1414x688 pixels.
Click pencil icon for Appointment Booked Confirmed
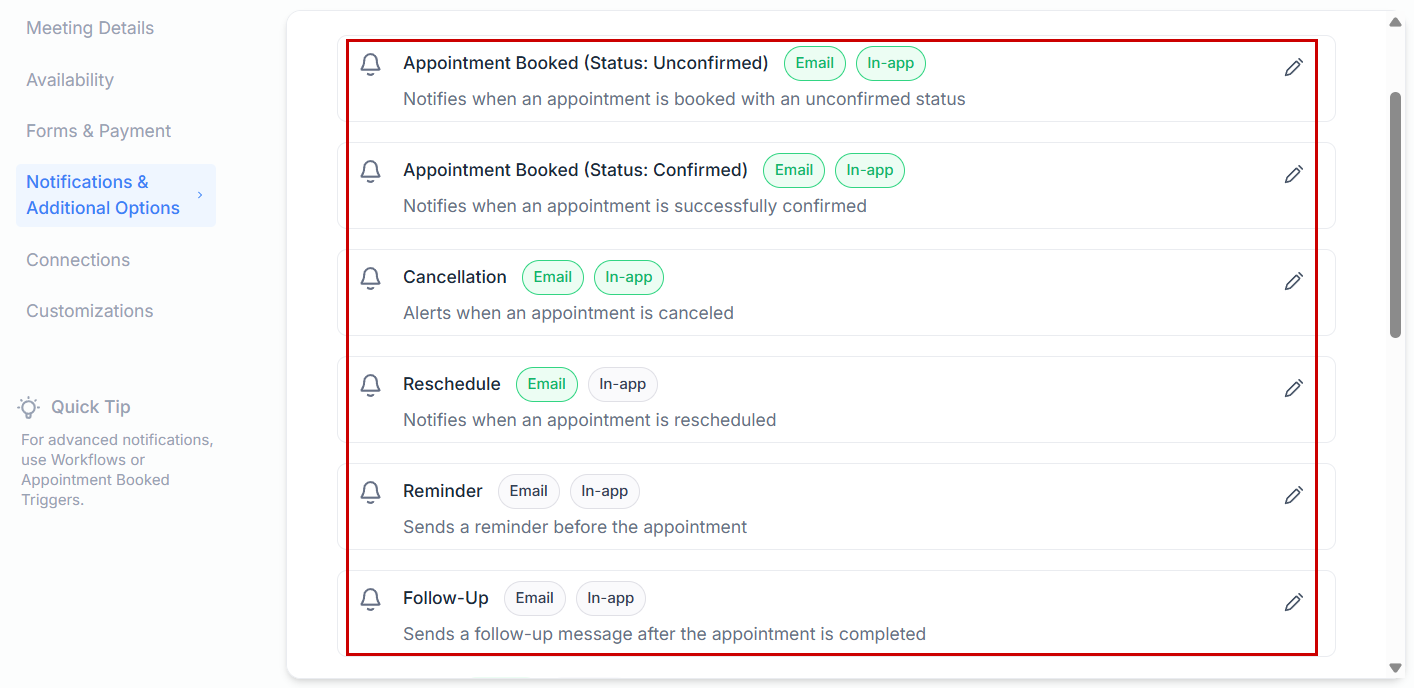click(1293, 174)
